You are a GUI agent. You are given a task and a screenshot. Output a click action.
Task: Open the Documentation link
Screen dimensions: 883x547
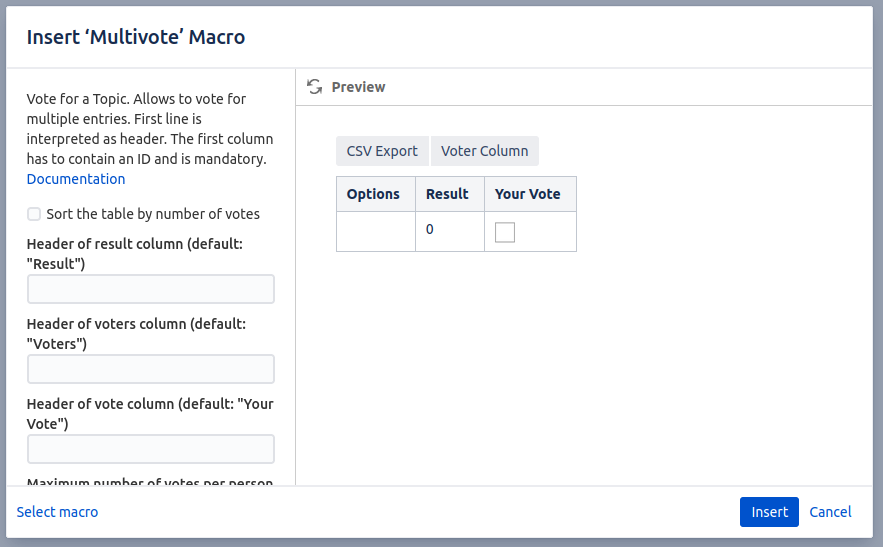click(x=76, y=179)
